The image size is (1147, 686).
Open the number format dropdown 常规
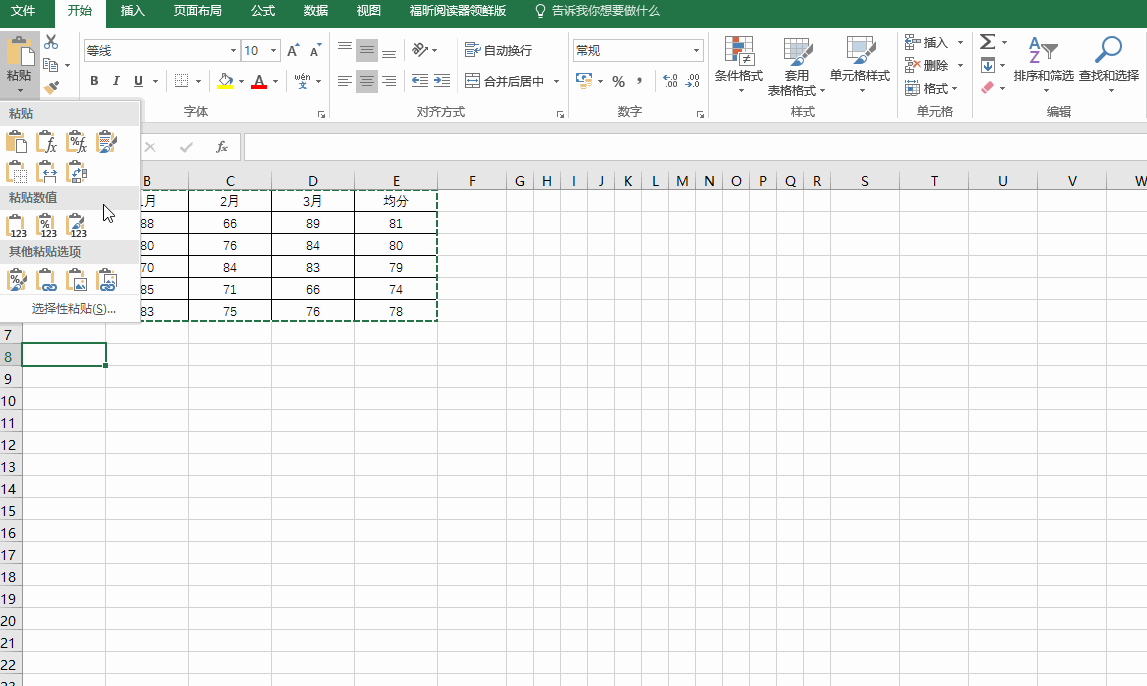[697, 50]
